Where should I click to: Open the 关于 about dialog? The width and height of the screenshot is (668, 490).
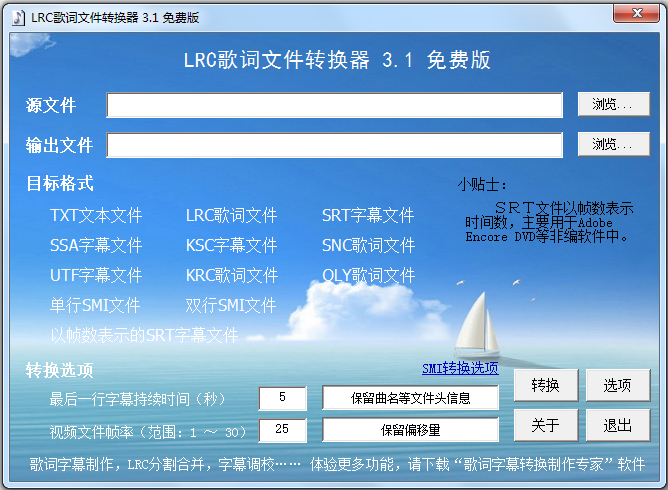tap(546, 425)
